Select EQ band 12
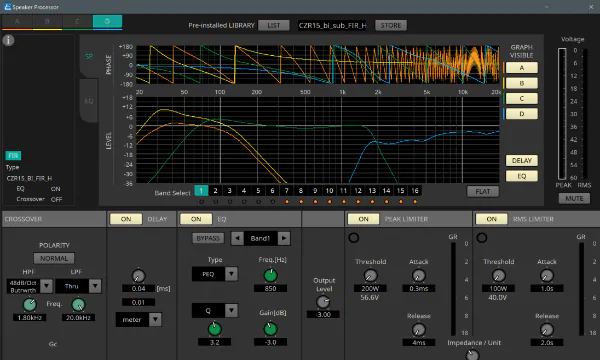This screenshot has height=360, width=600. point(358,191)
